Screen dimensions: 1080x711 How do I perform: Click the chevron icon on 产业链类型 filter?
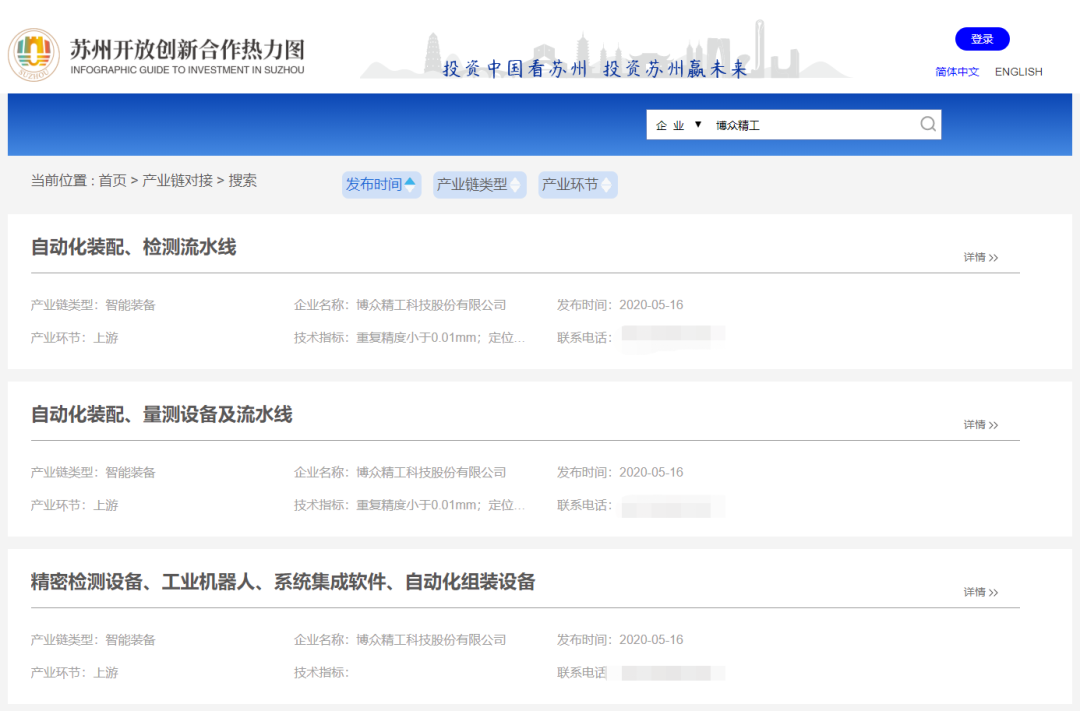[513, 184]
